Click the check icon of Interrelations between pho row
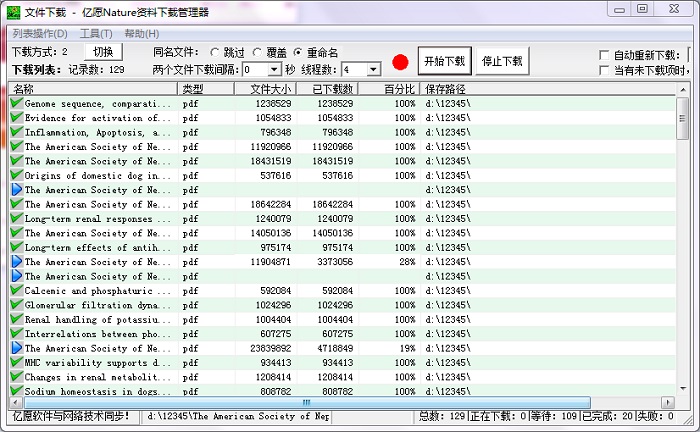The image size is (700, 432). click(x=17, y=333)
